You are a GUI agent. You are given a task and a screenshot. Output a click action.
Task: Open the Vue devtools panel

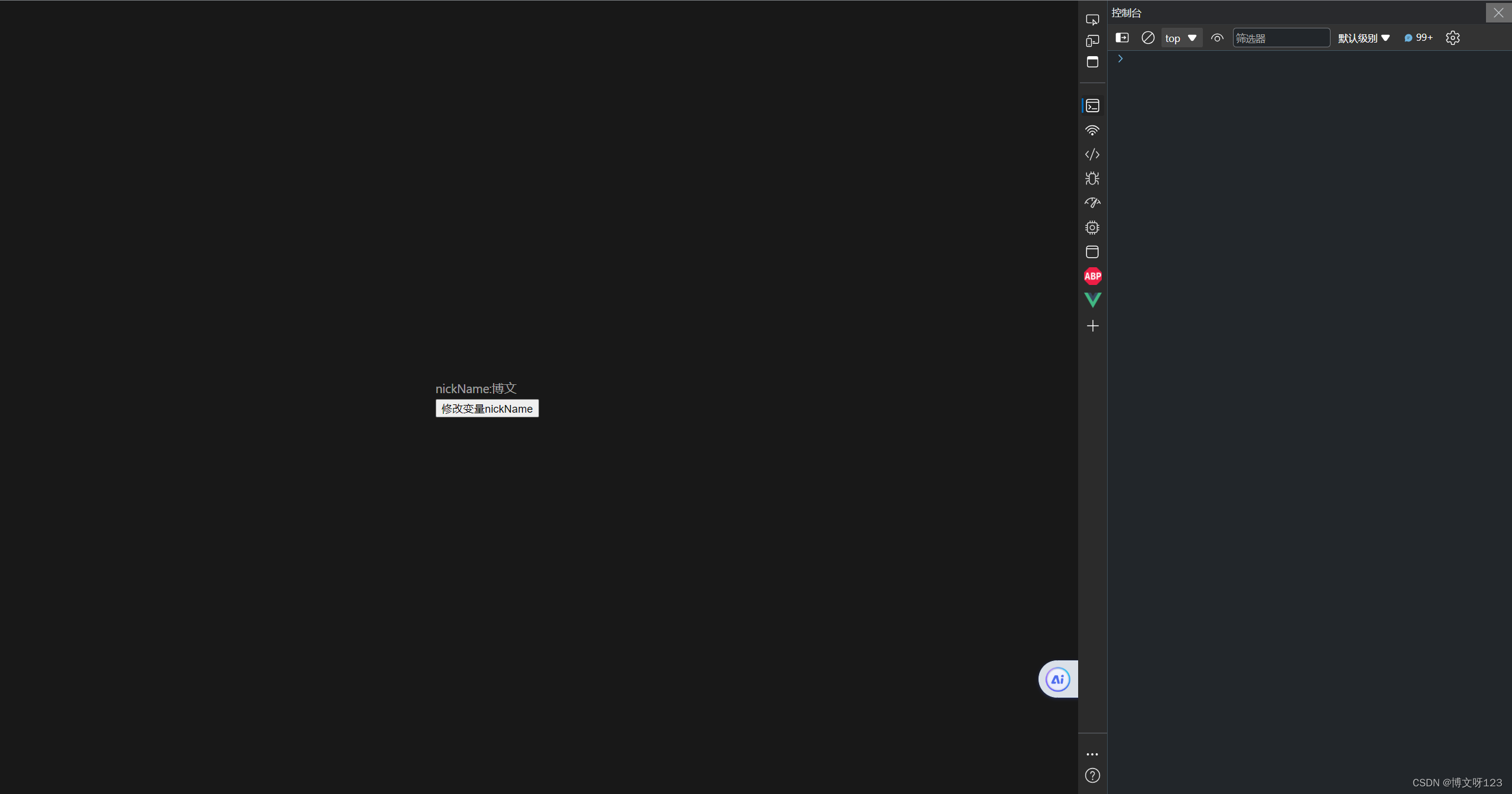point(1092,300)
